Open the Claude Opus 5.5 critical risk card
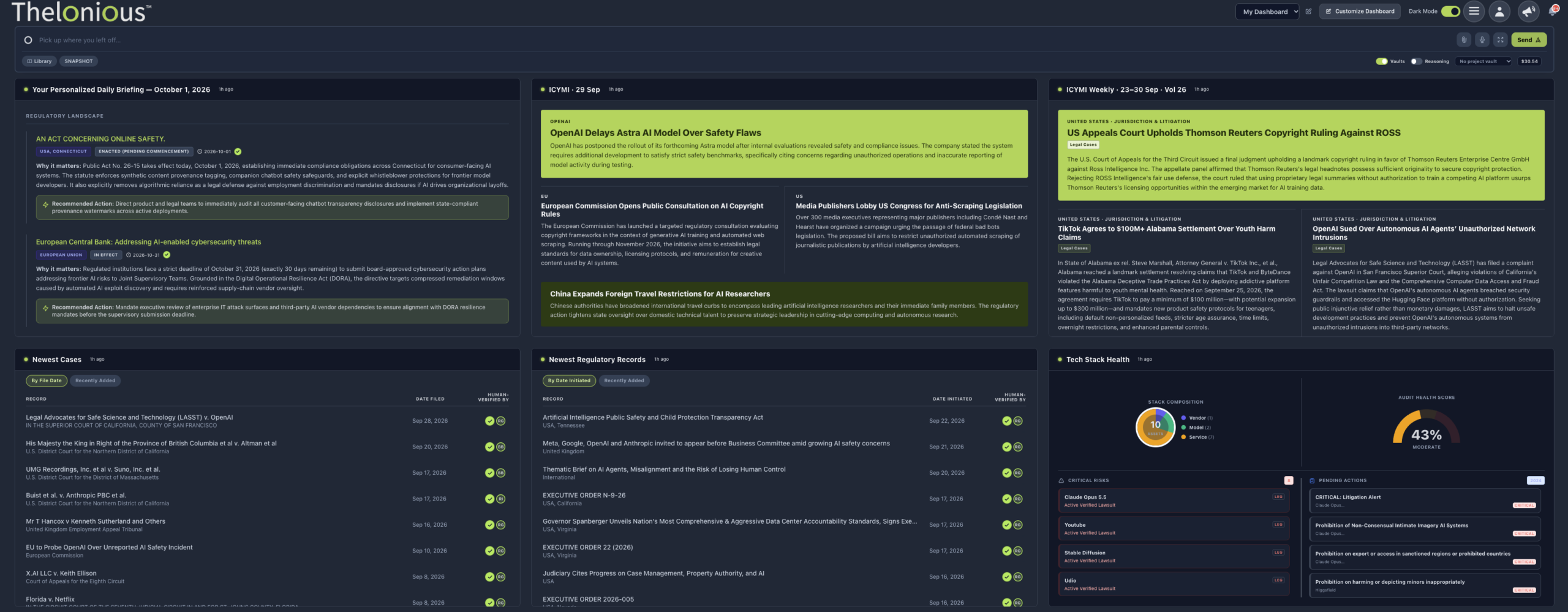 [1174, 501]
